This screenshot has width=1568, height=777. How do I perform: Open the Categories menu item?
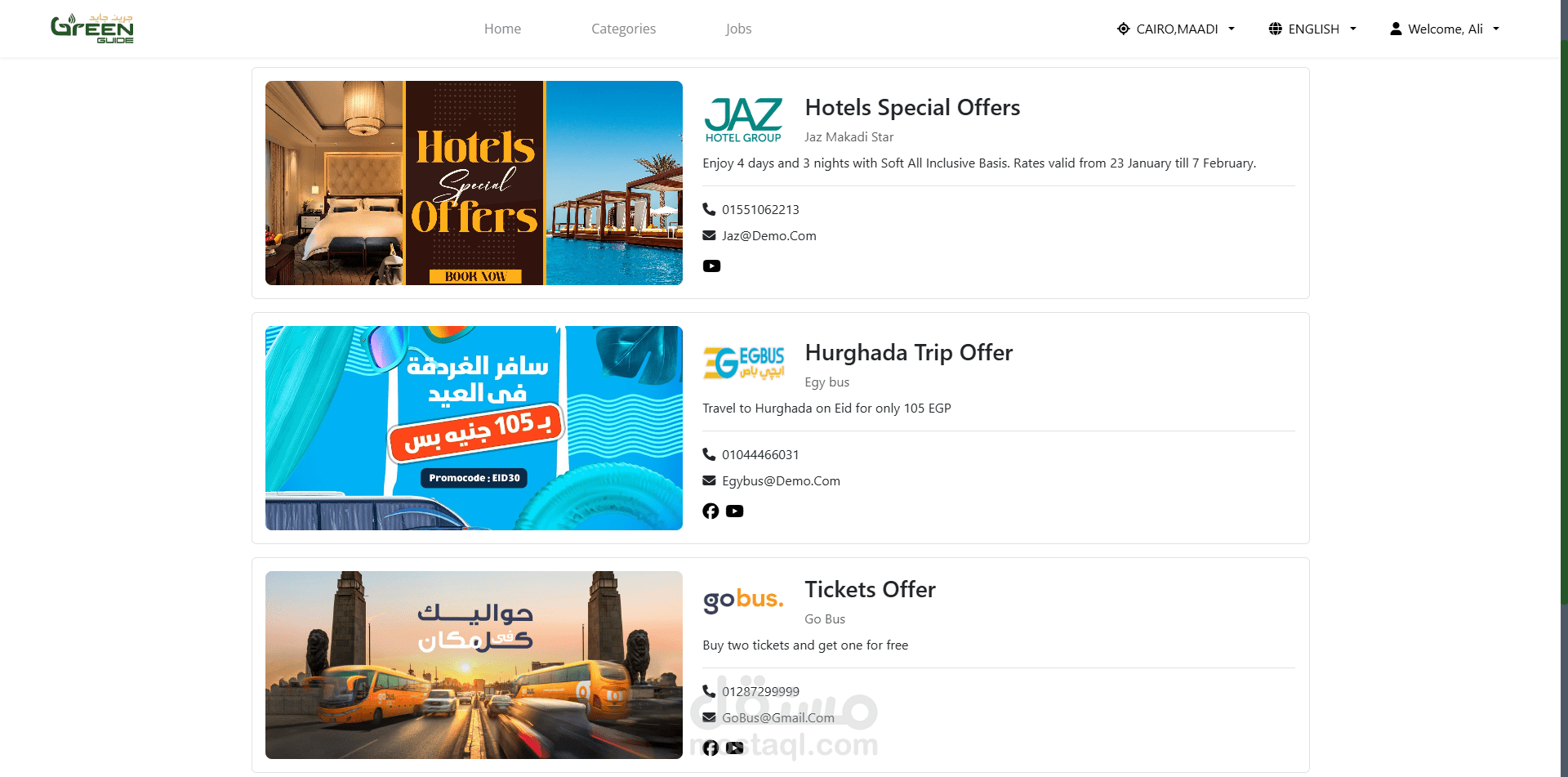623,29
